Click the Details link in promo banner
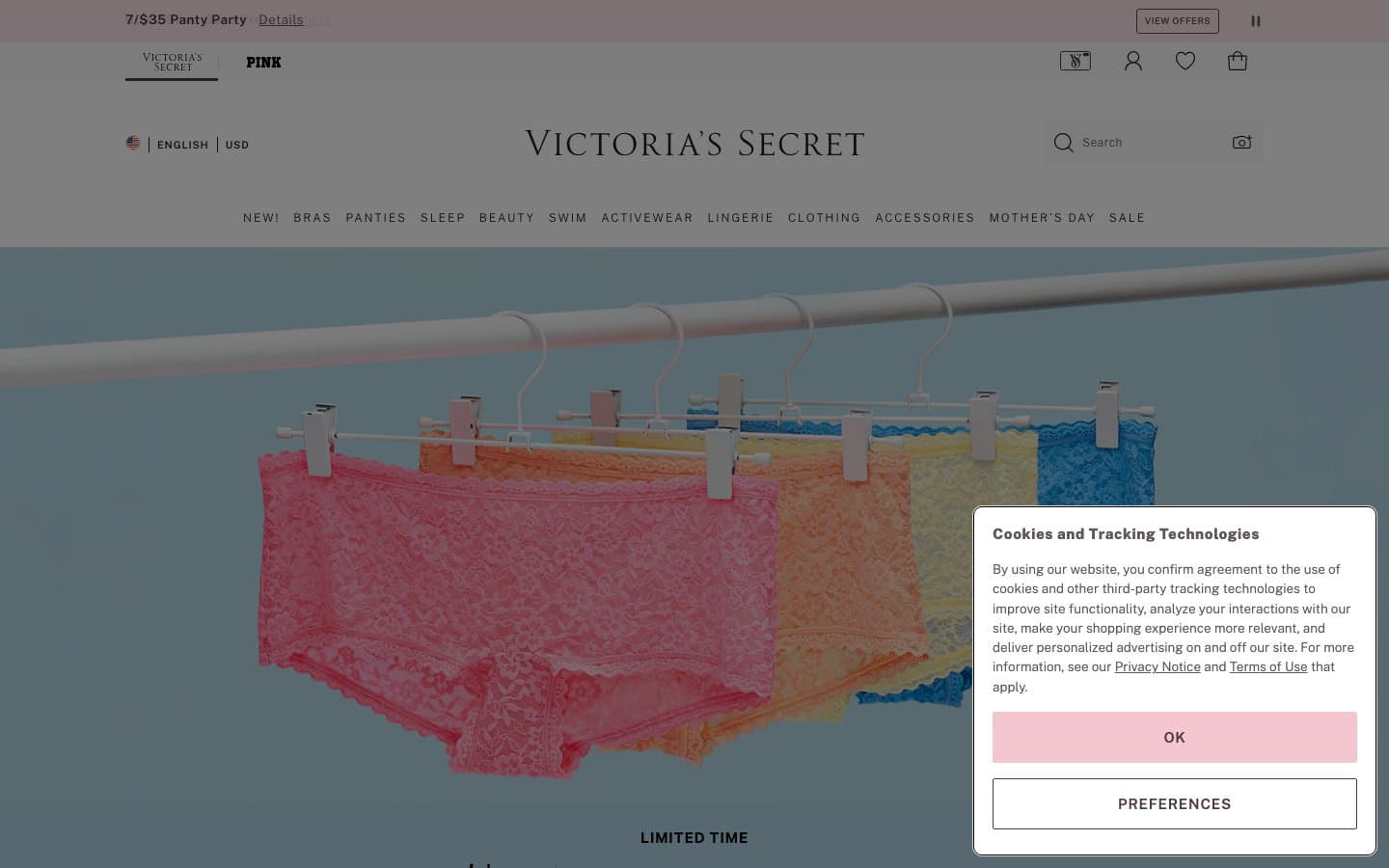 tap(281, 19)
